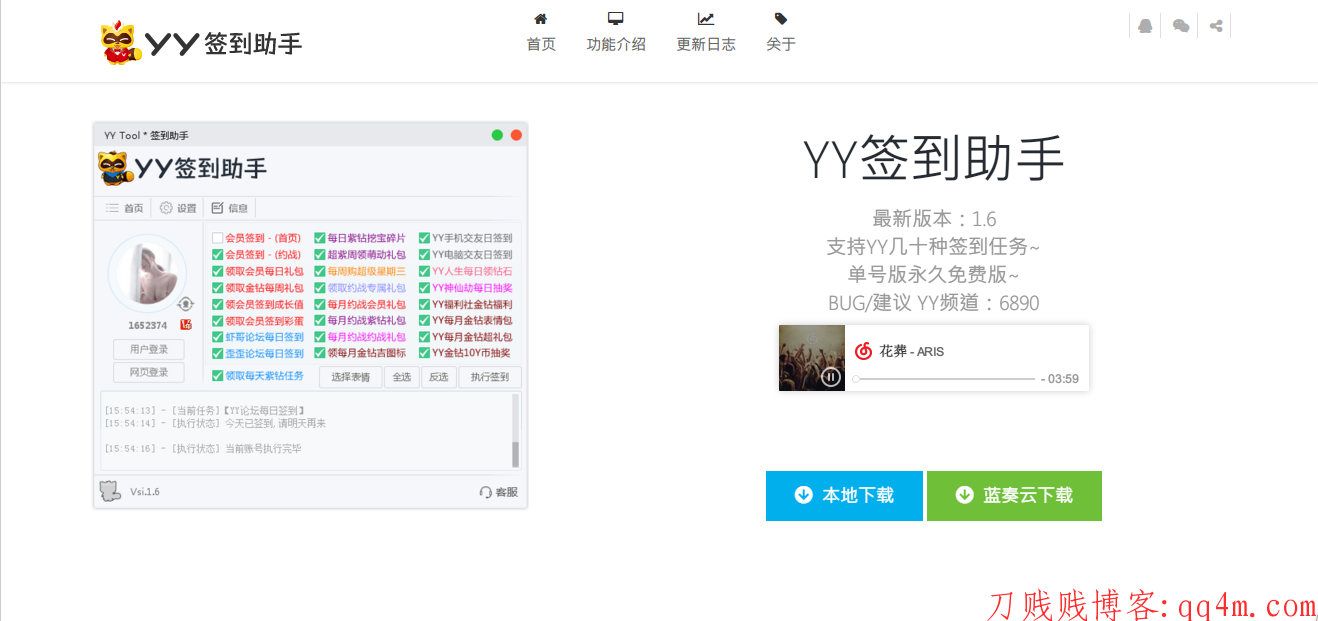Toggle 歪歪论坛每日签到 checkbox
The image size is (1318, 621).
pos(217,353)
